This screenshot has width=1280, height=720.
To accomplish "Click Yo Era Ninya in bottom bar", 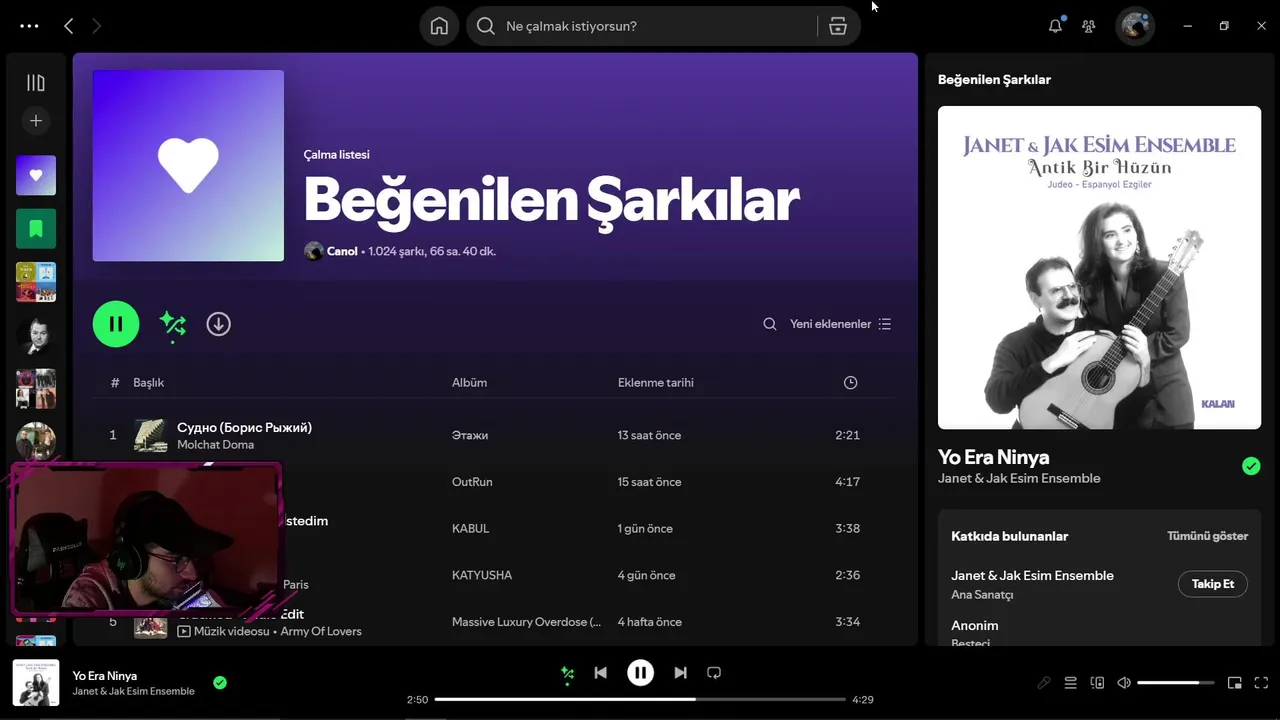I will (105, 676).
